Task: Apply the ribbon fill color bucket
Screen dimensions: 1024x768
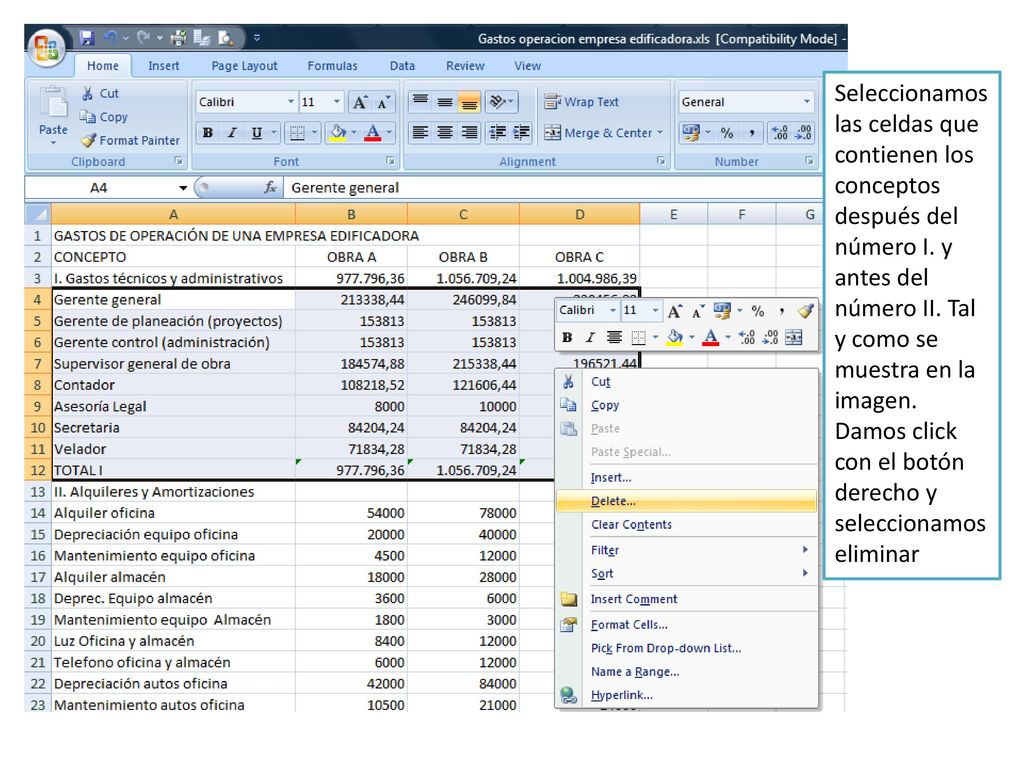Action: coord(338,133)
